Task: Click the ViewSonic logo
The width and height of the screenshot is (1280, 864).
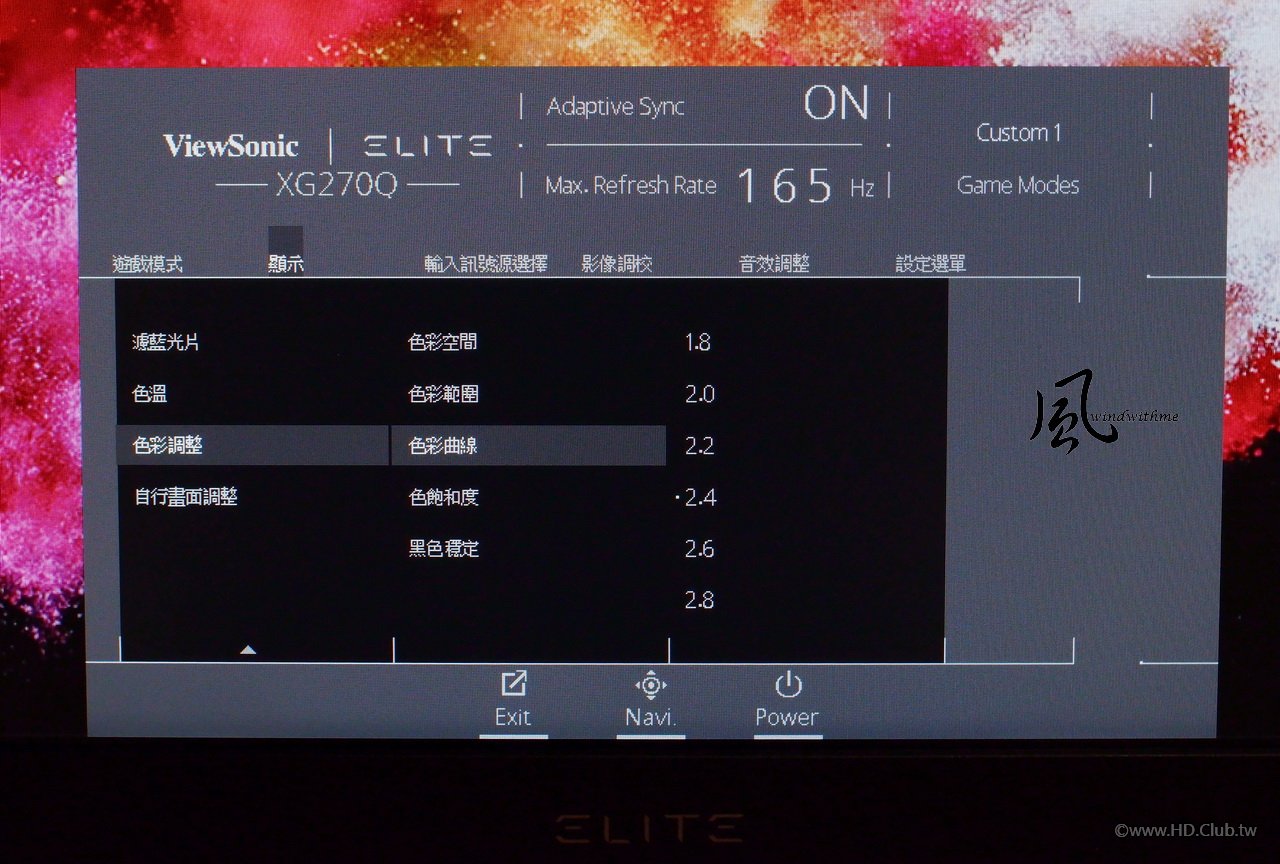Action: [231, 146]
